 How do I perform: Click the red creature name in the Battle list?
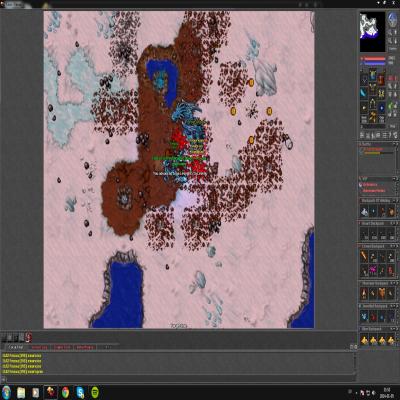[x=374, y=149]
